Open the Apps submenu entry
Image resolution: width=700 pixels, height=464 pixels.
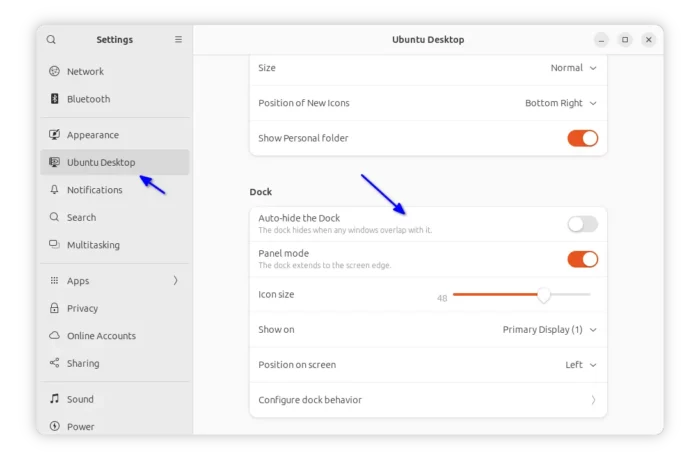[x=115, y=281]
